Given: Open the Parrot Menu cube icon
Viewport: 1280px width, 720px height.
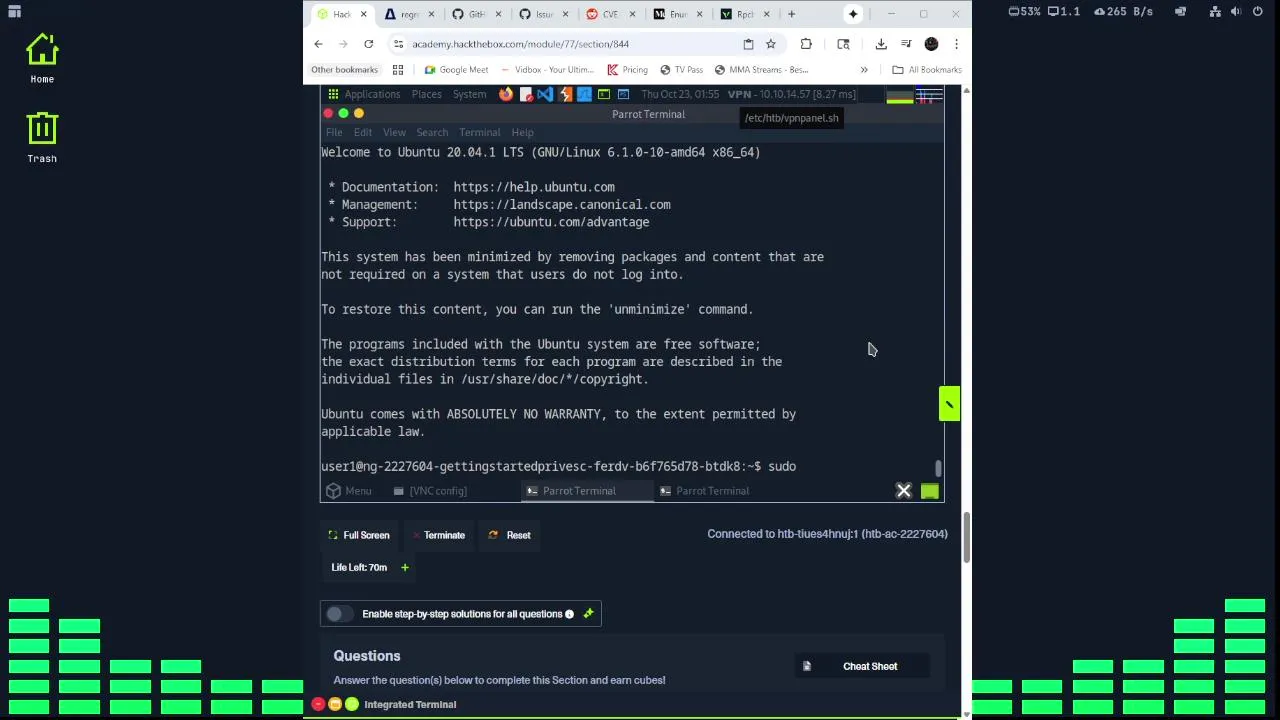Looking at the screenshot, I should coord(333,491).
